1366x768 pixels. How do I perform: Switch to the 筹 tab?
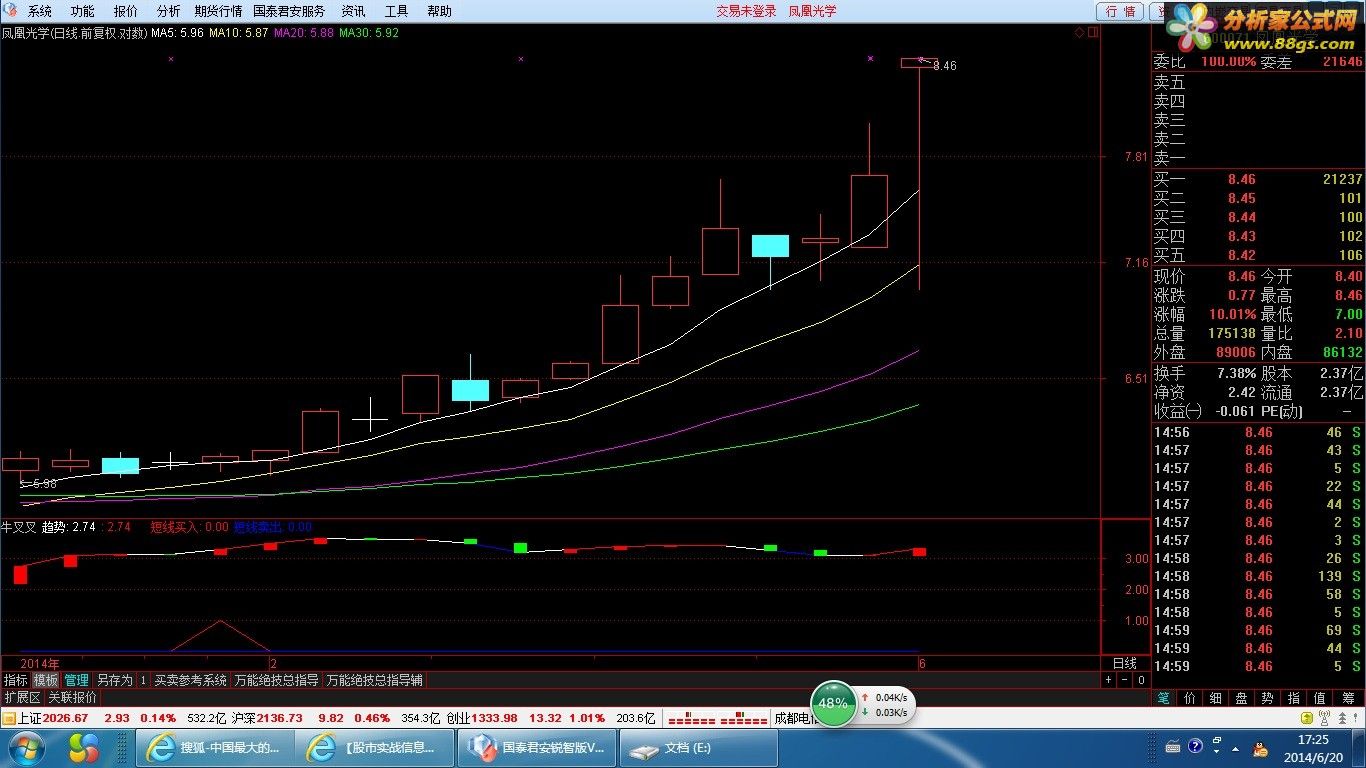pyautogui.click(x=1348, y=698)
